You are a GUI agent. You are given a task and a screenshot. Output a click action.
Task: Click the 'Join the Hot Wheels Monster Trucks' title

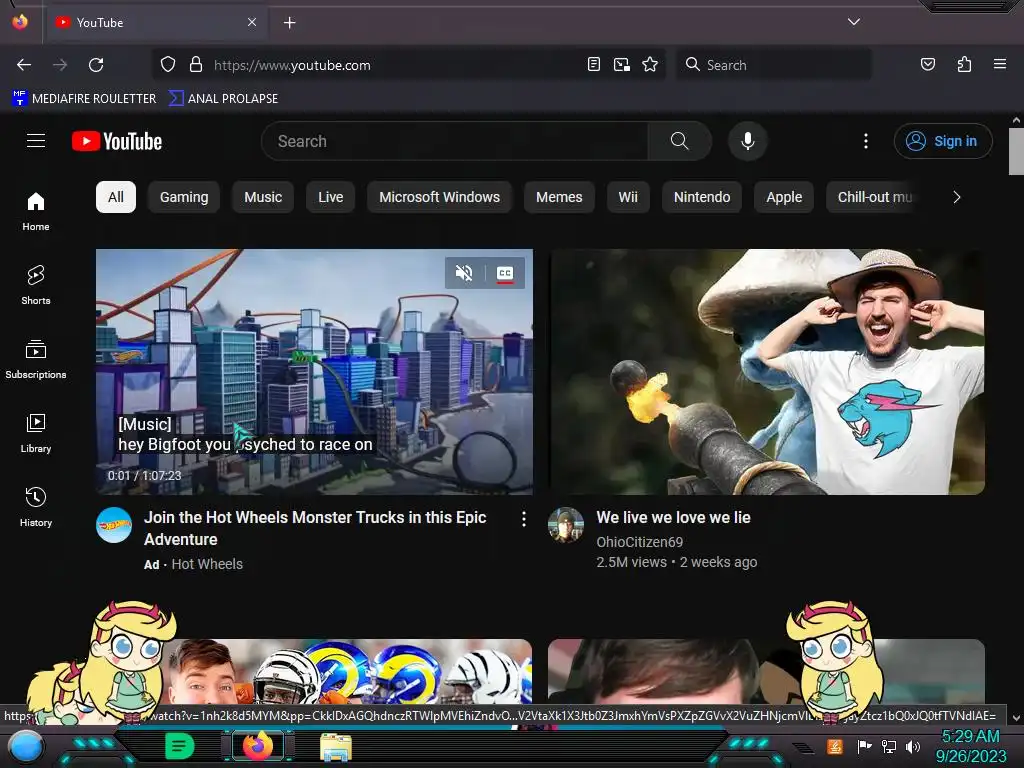tap(315, 528)
